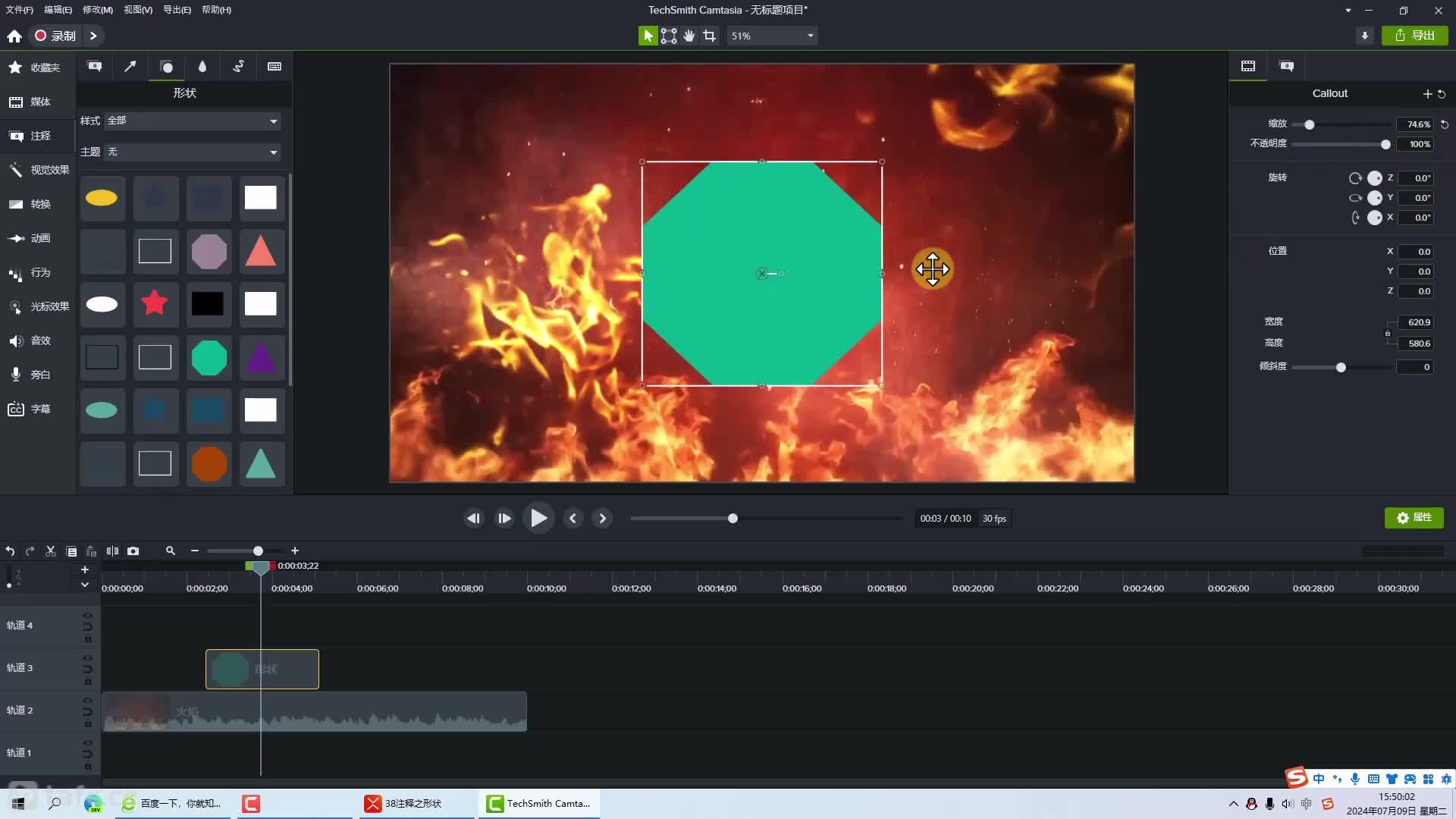Step back one frame in playback controls
Viewport: 1456px width, 819px height.
tap(474, 519)
